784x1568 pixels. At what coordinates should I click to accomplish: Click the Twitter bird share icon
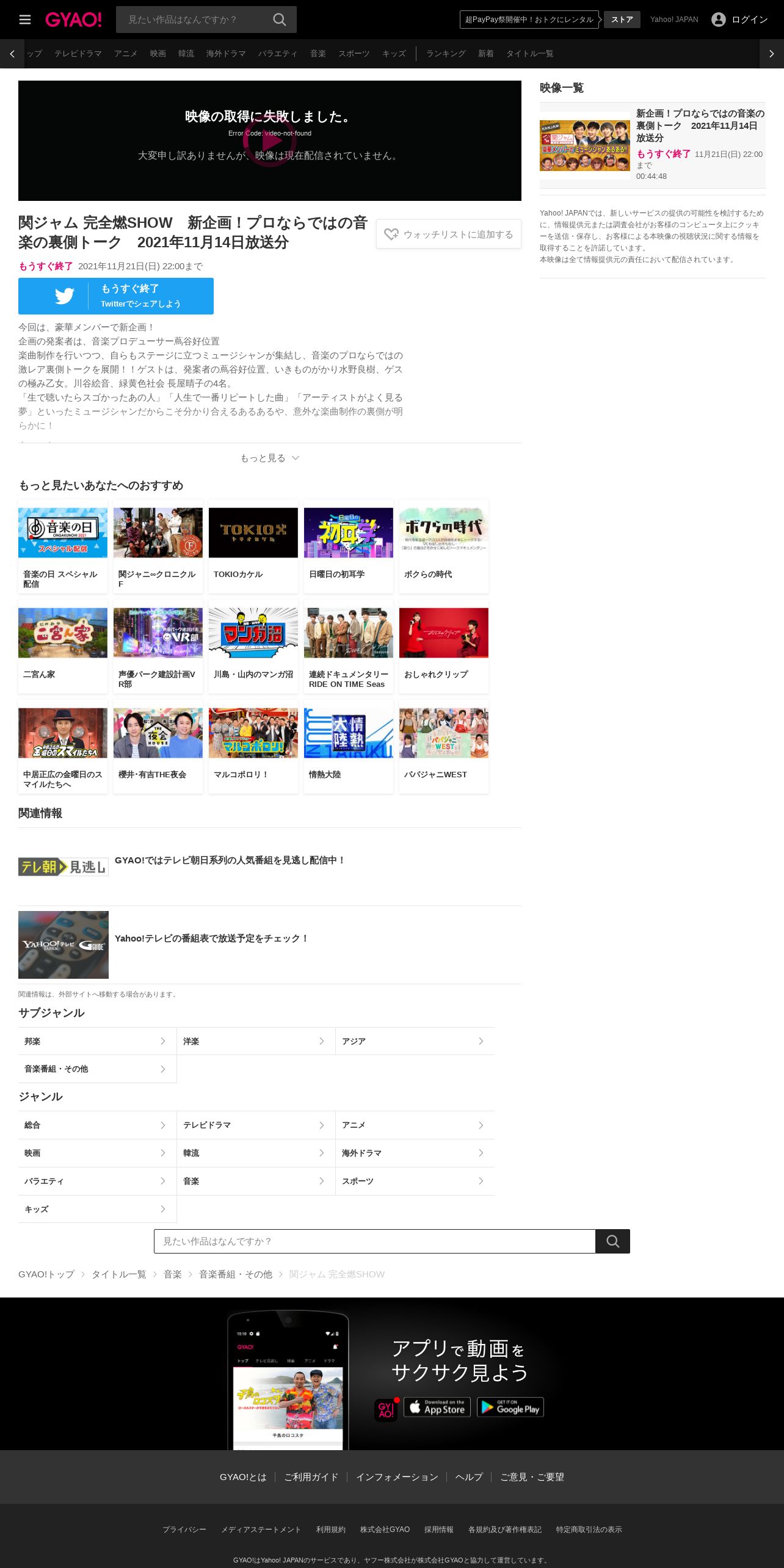click(65, 296)
